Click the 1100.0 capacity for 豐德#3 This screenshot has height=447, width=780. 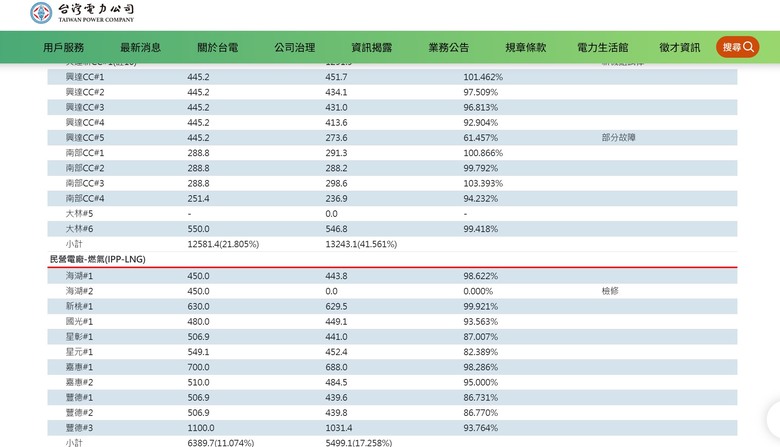pyautogui.click(x=201, y=428)
